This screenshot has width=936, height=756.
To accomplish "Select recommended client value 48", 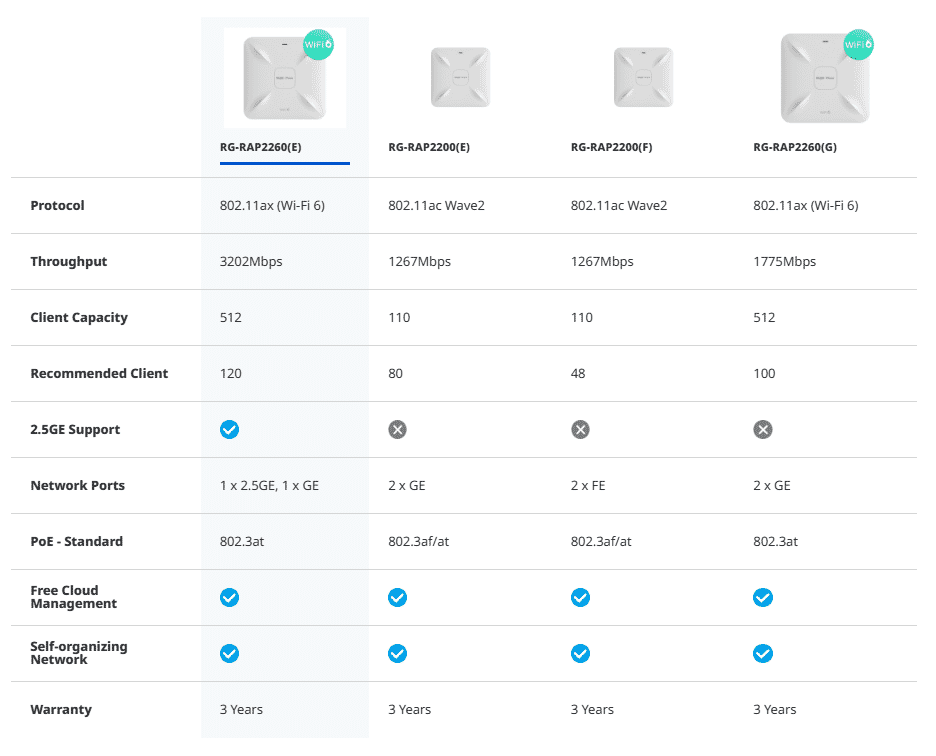I will (x=578, y=374).
